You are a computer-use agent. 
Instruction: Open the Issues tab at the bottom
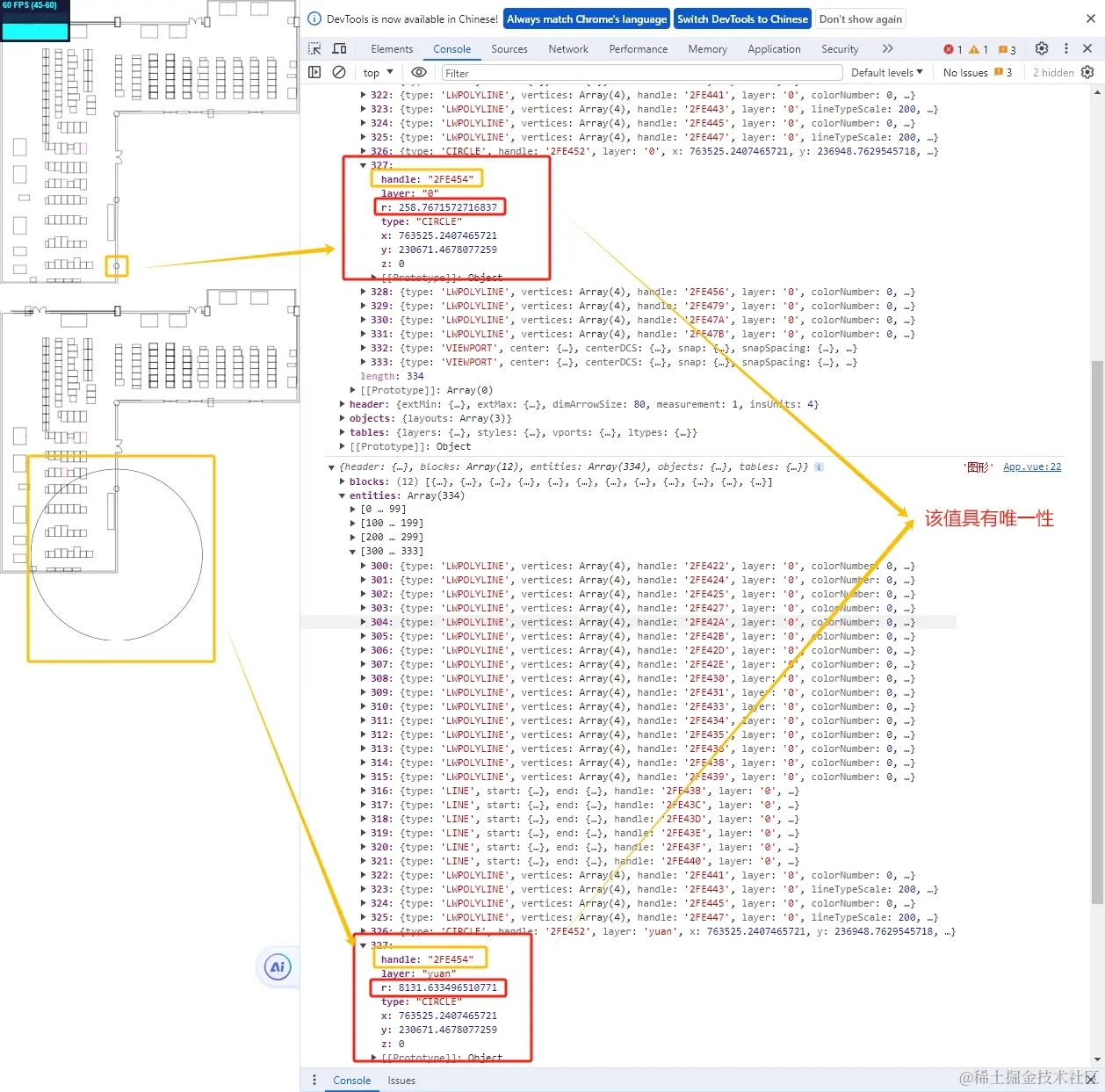click(401, 1080)
